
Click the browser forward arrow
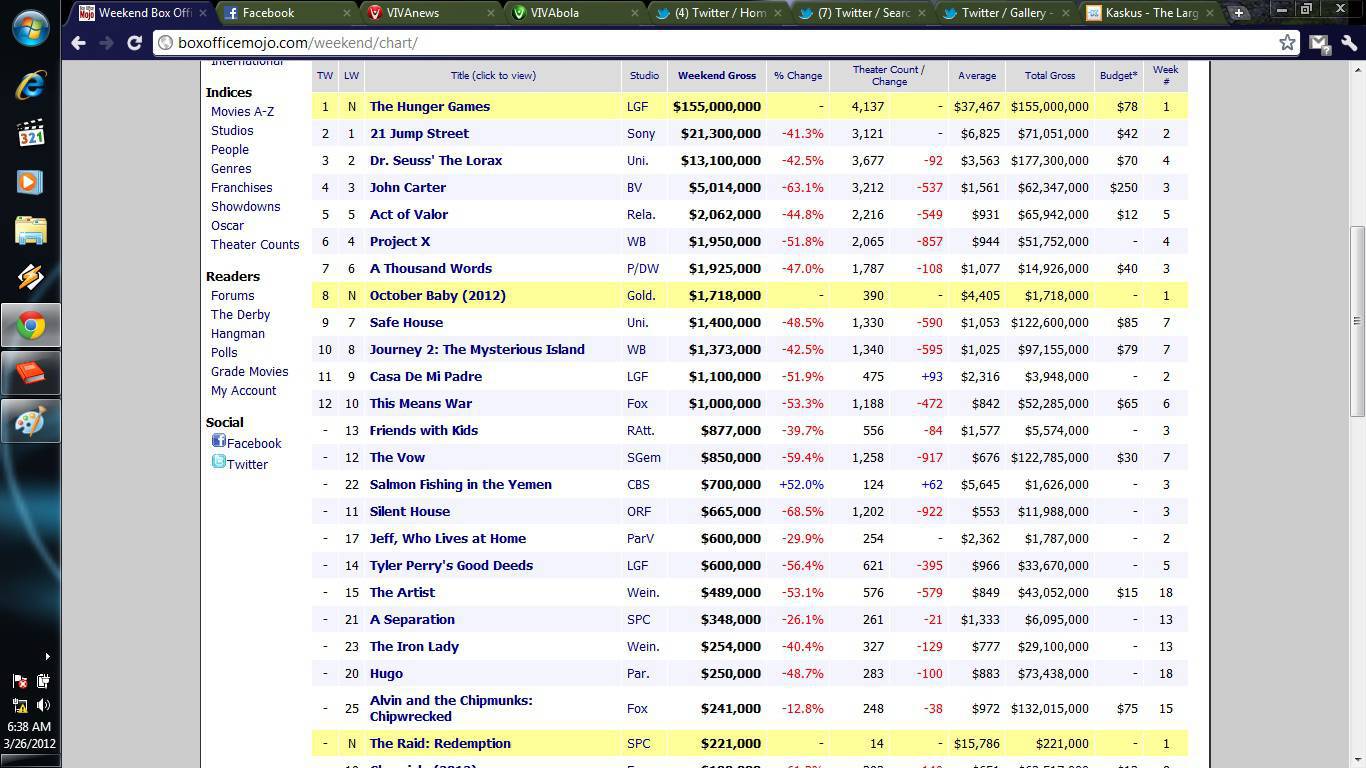pos(106,43)
